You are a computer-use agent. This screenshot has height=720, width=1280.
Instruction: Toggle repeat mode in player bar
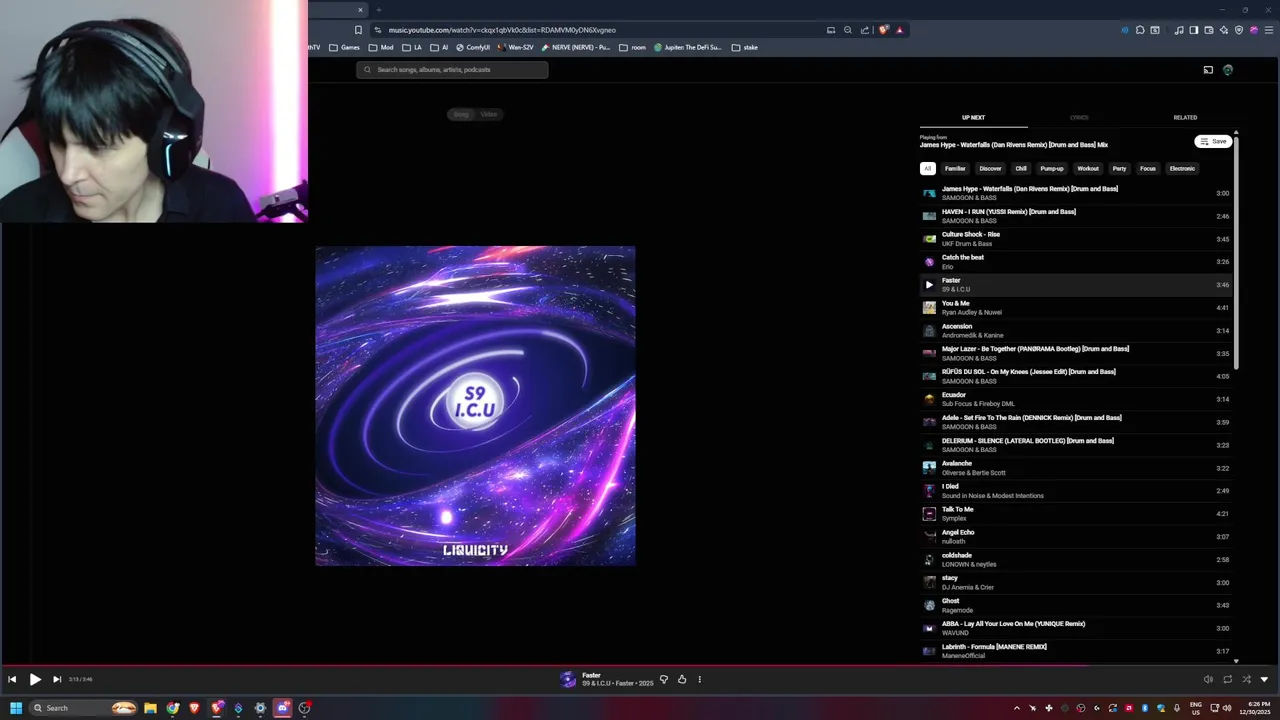pos(1227,679)
